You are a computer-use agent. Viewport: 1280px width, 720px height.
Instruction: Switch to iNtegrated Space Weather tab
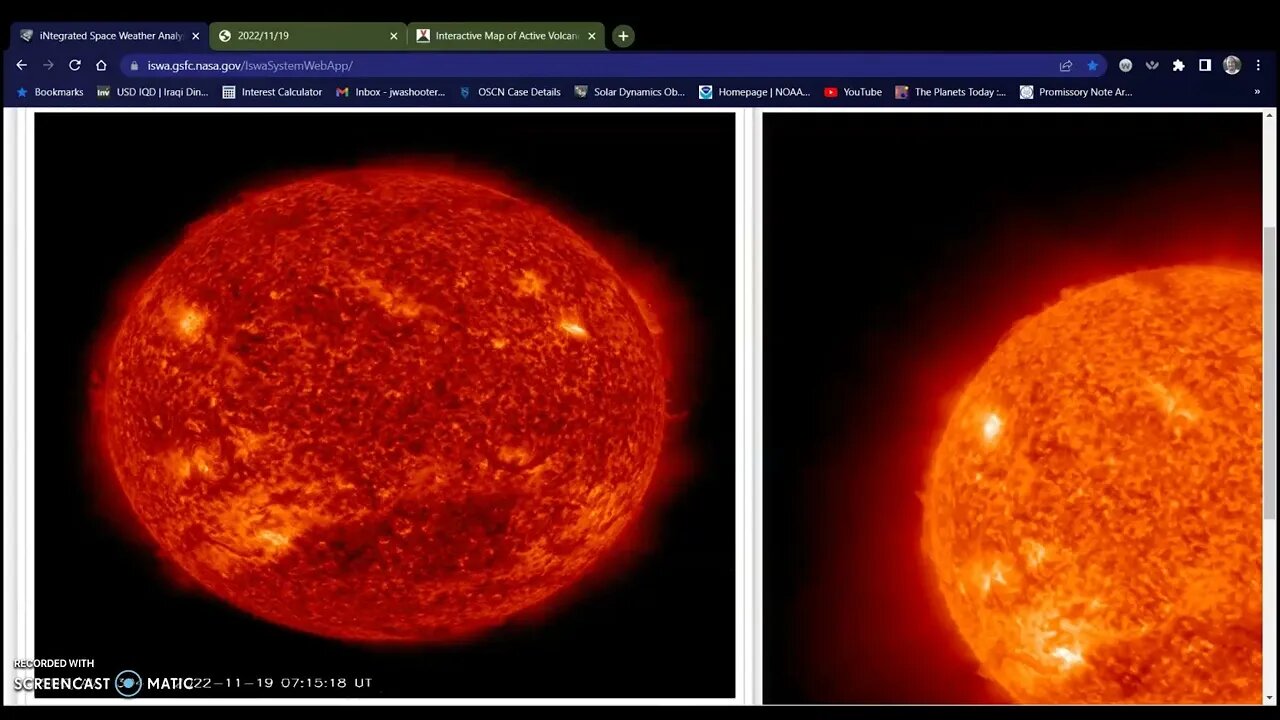coord(107,36)
